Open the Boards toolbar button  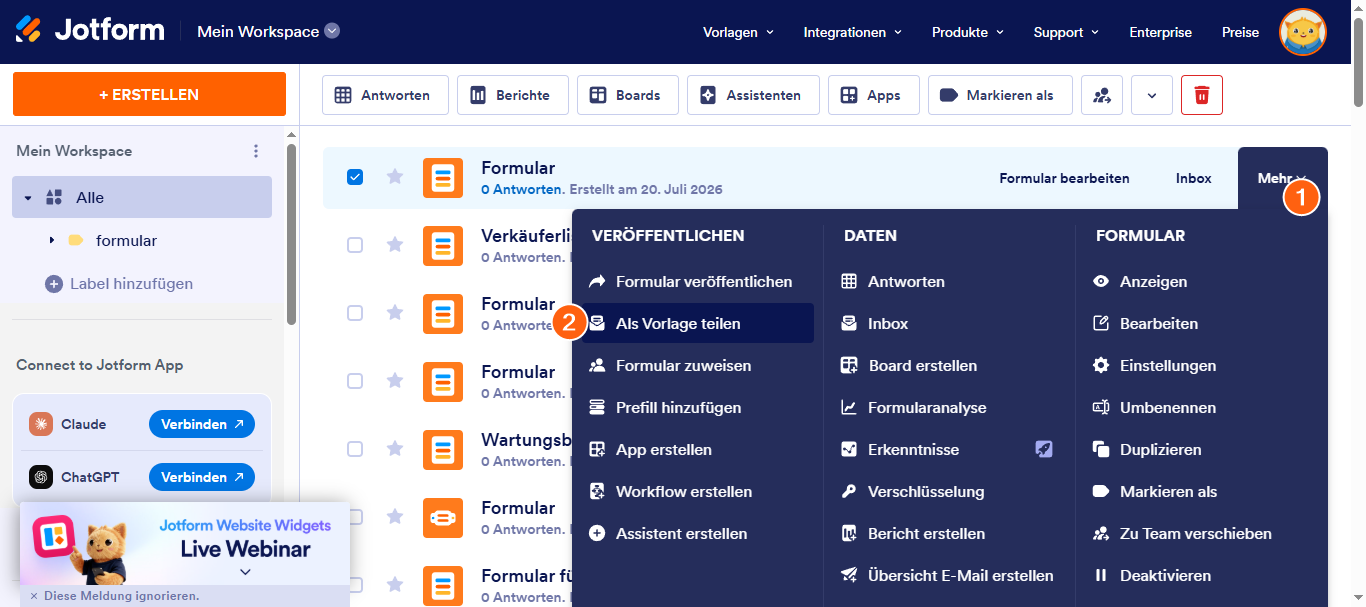[x=628, y=95]
